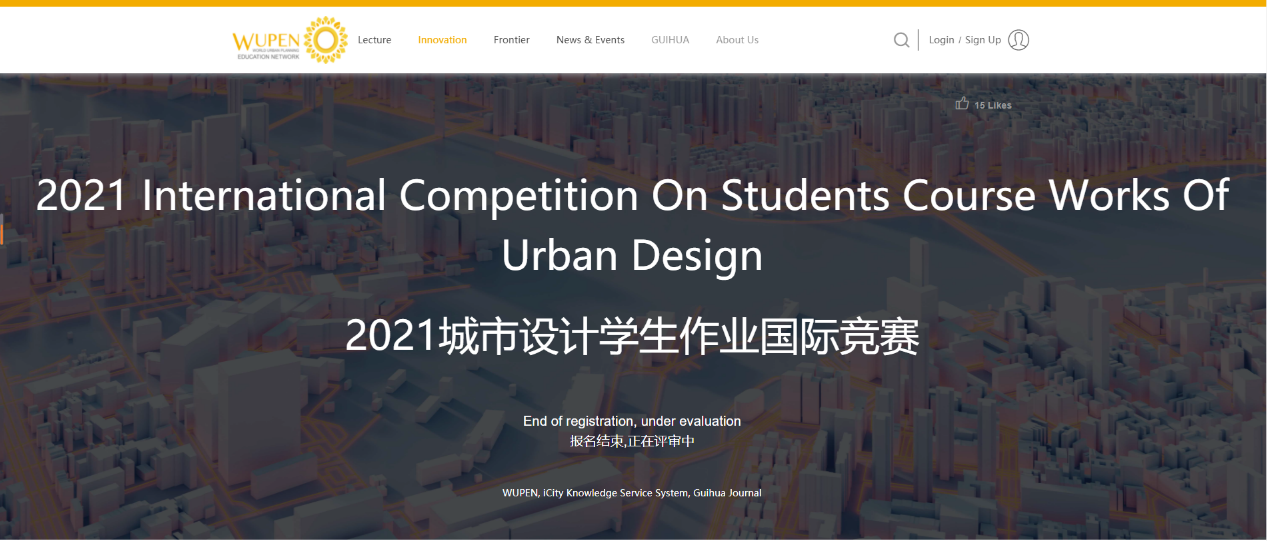Like the competition with thumbs-up icon

pos(962,103)
